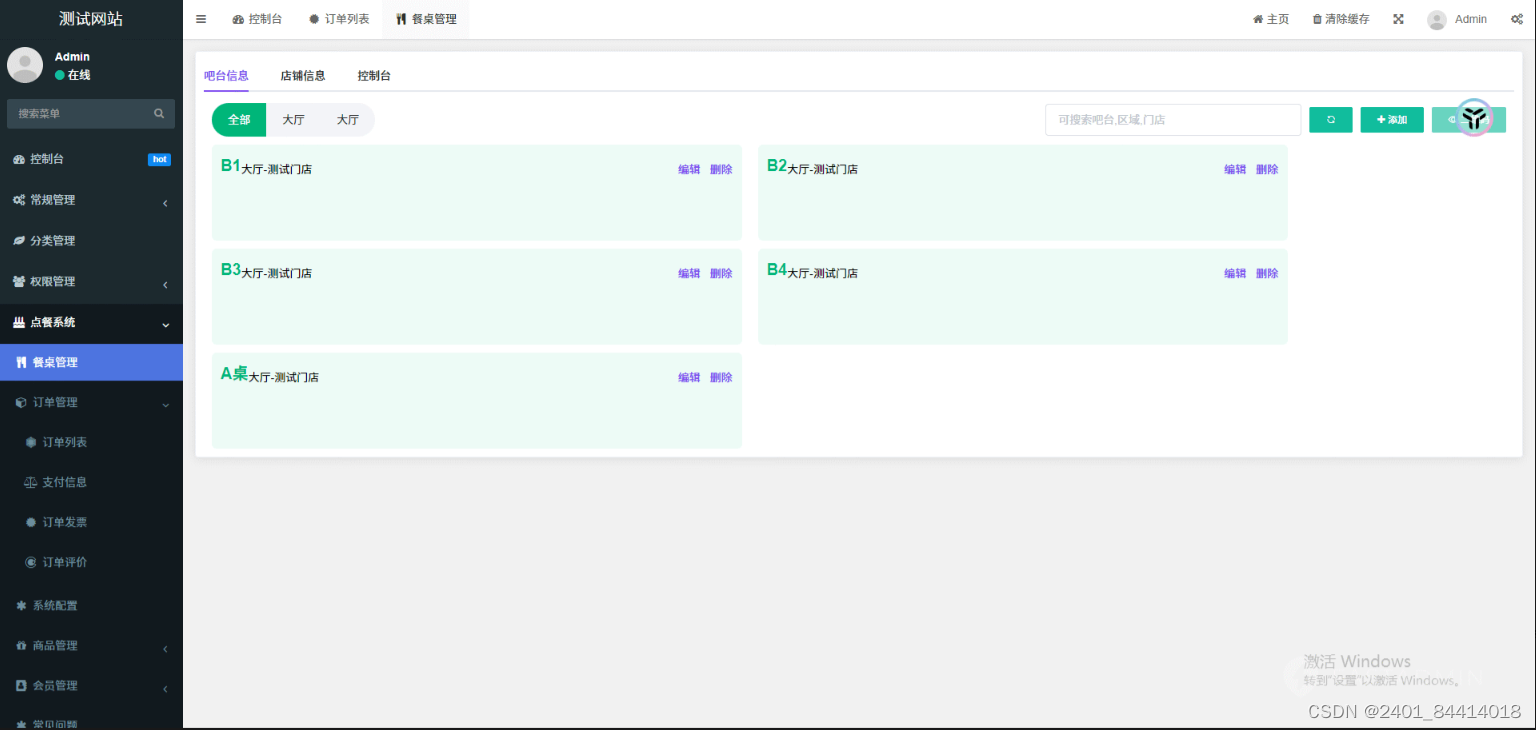Image resolution: width=1536 pixels, height=730 pixels.
Task: Click 编辑 on A桌 card
Action: (x=689, y=378)
